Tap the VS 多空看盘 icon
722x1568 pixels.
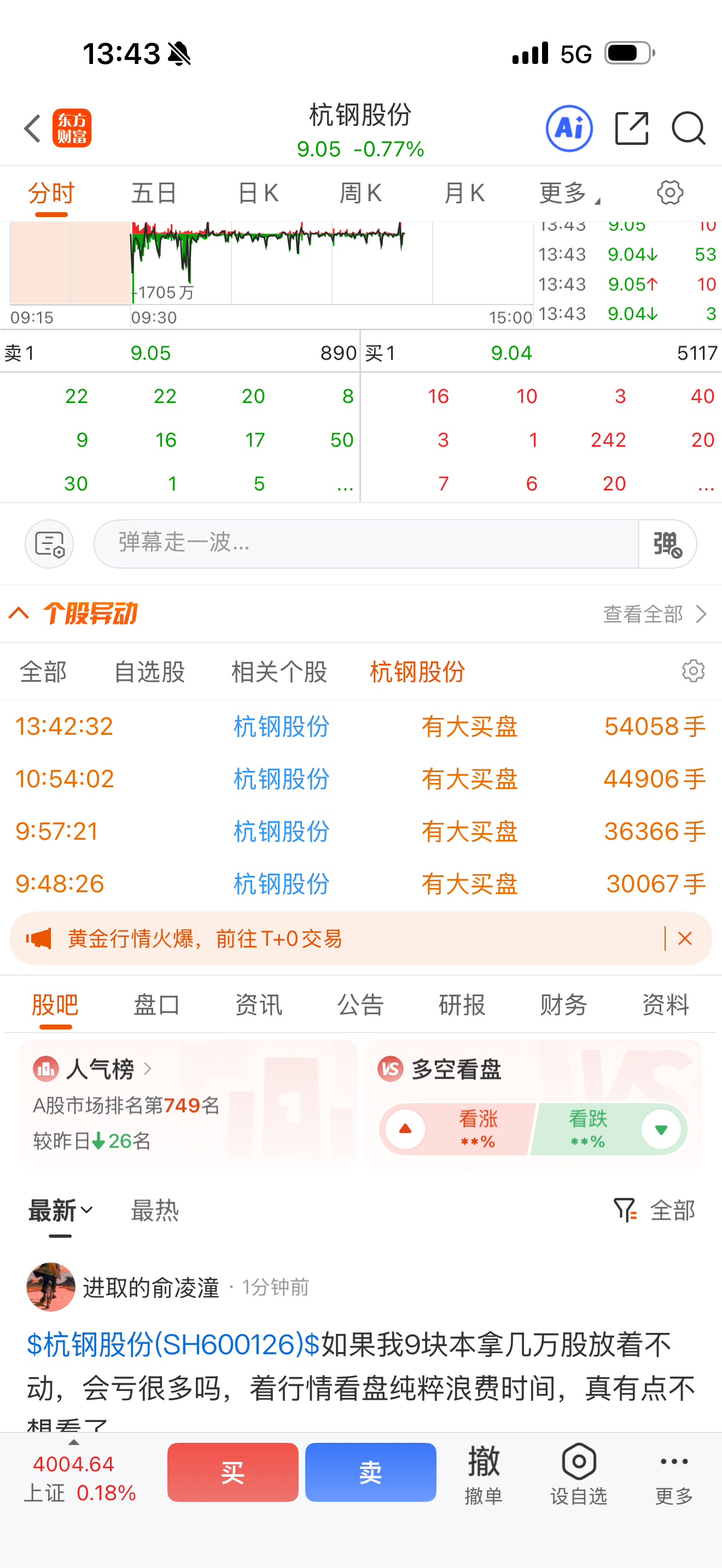pos(391,1069)
